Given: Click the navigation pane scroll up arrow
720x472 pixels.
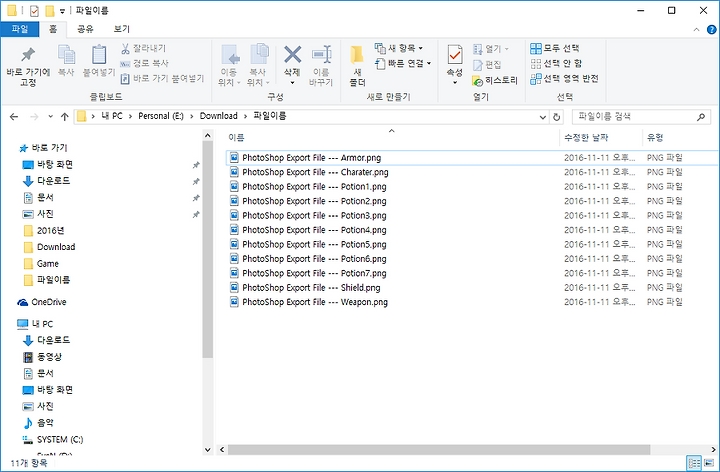Looking at the screenshot, I should [208, 135].
